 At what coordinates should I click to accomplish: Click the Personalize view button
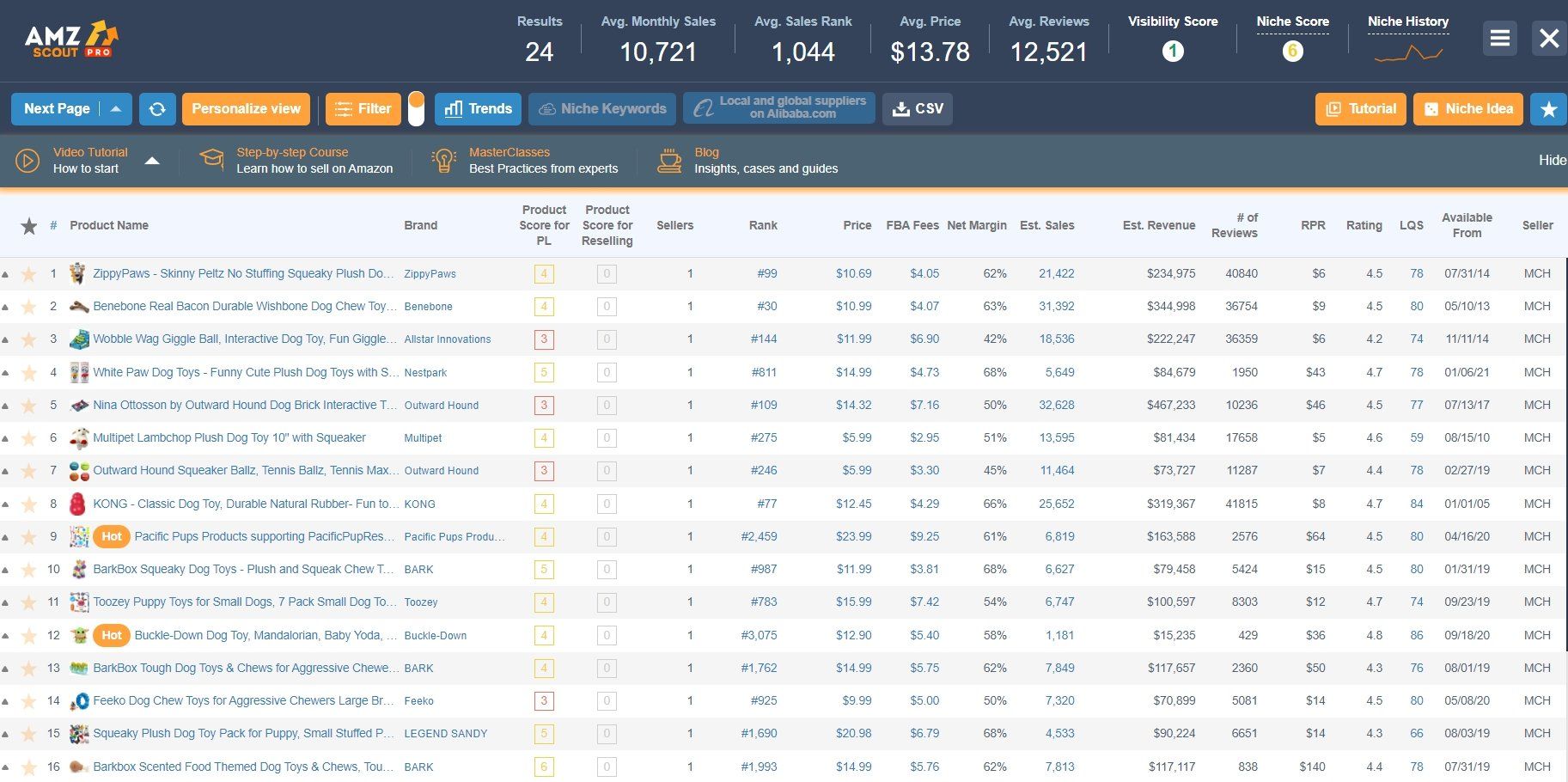coord(246,109)
